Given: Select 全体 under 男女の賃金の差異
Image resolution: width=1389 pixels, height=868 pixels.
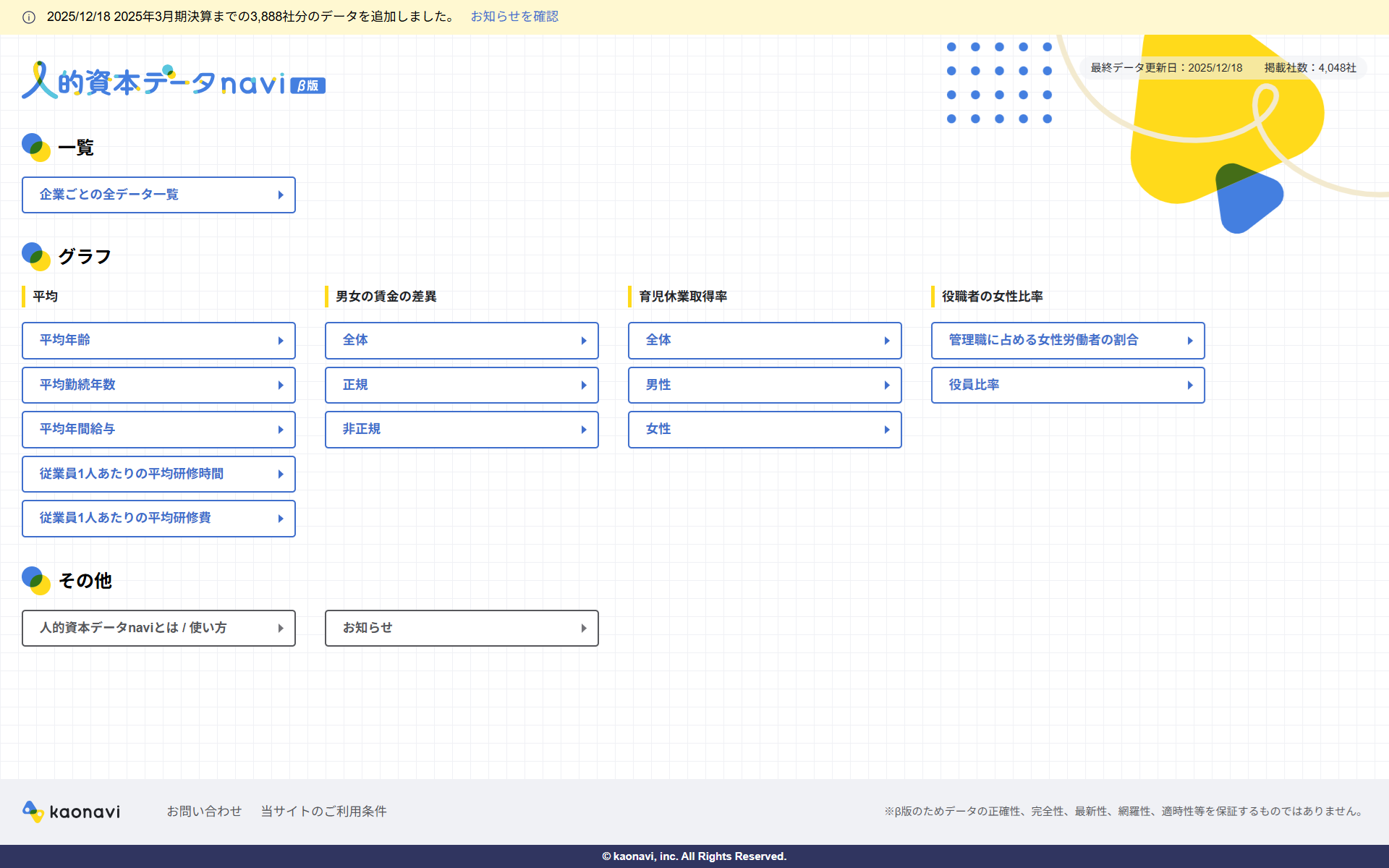Looking at the screenshot, I should (x=462, y=341).
